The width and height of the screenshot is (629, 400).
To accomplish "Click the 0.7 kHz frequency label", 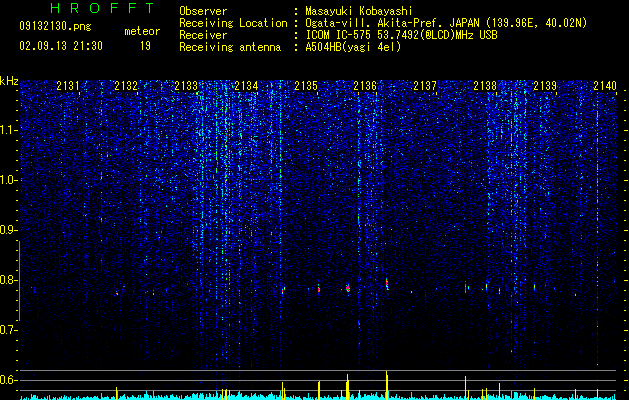I will [x=8, y=330].
